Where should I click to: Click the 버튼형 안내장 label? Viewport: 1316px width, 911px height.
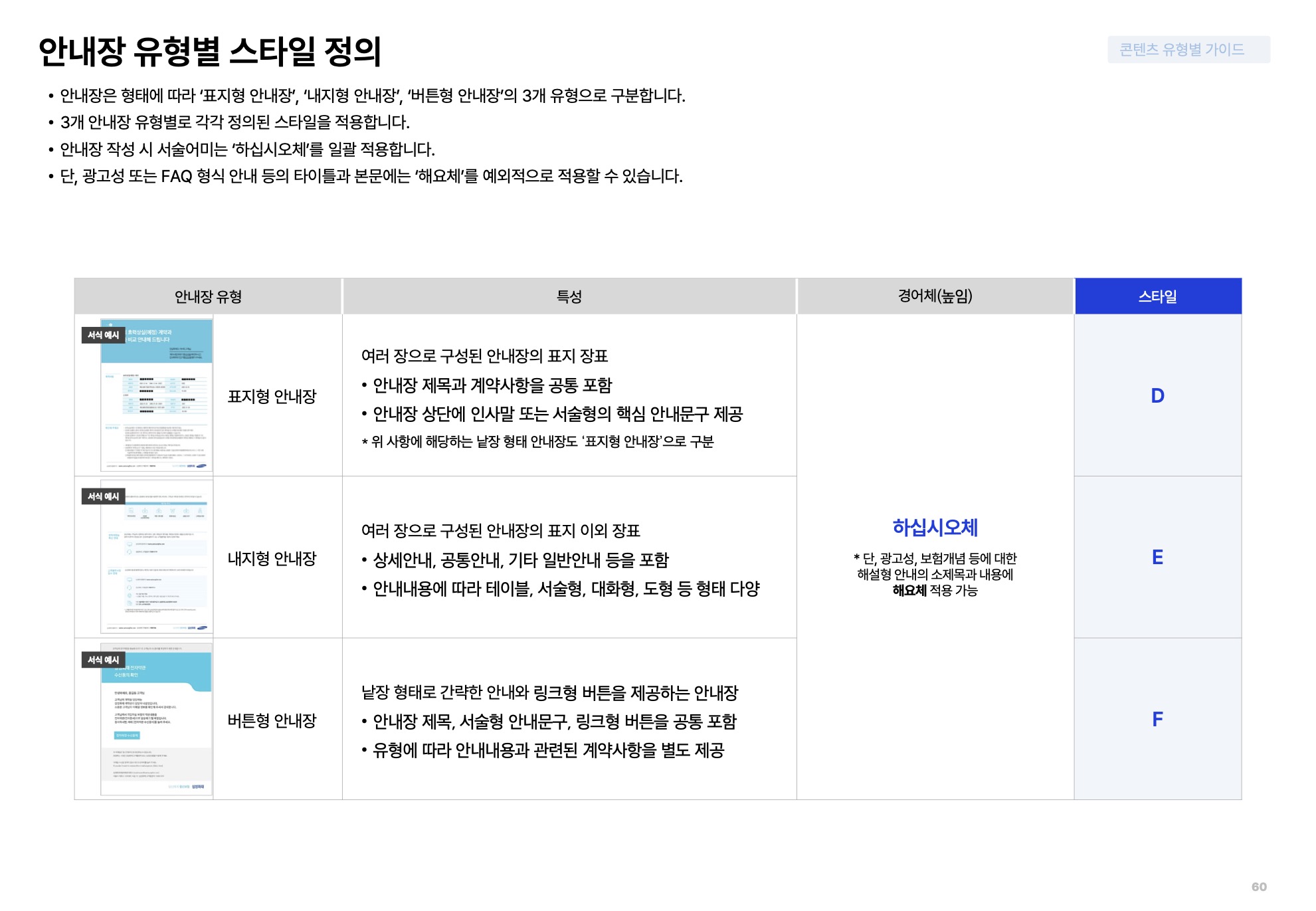(x=272, y=721)
